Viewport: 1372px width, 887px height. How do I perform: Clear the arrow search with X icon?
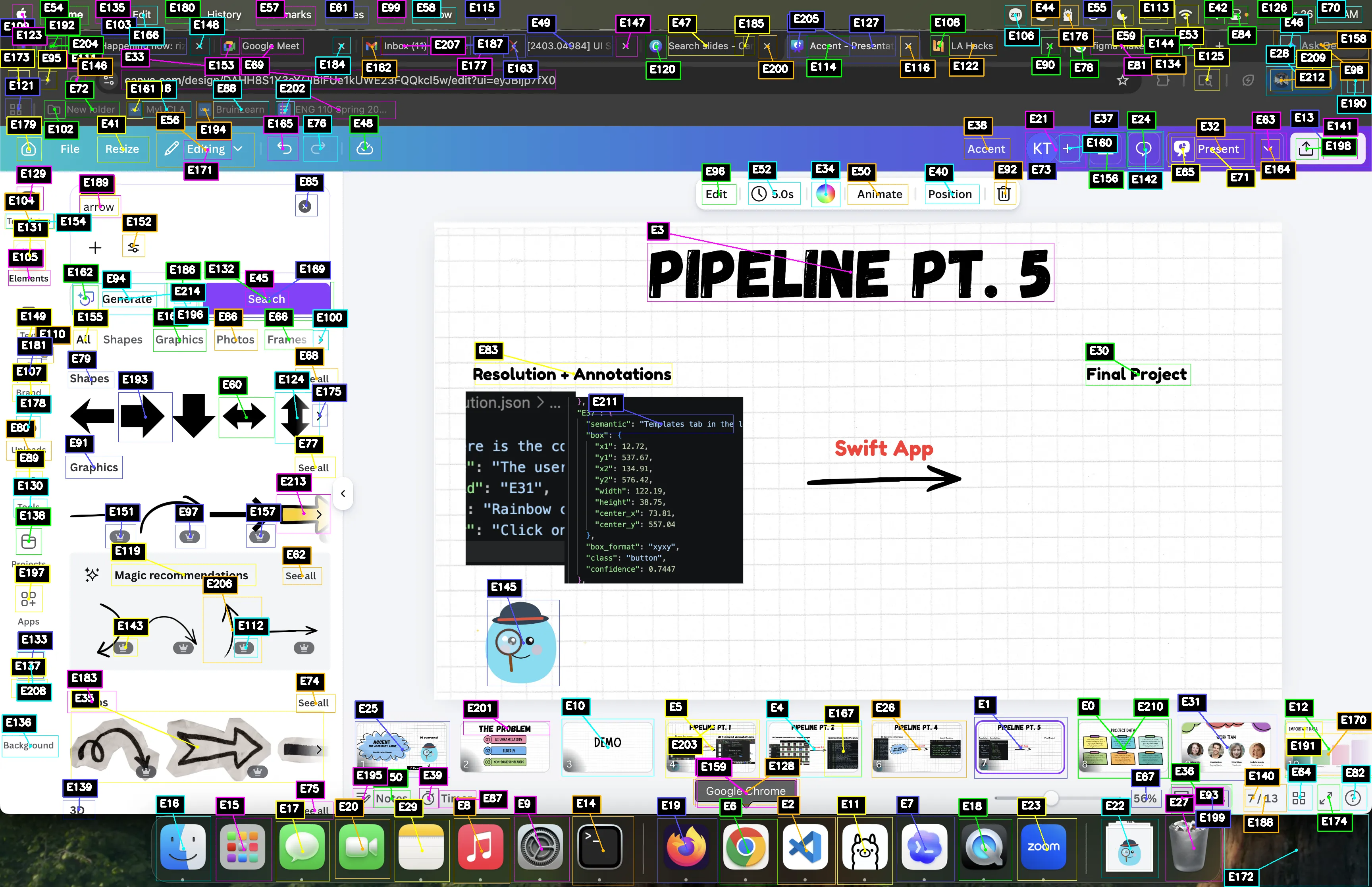pyautogui.click(x=306, y=206)
